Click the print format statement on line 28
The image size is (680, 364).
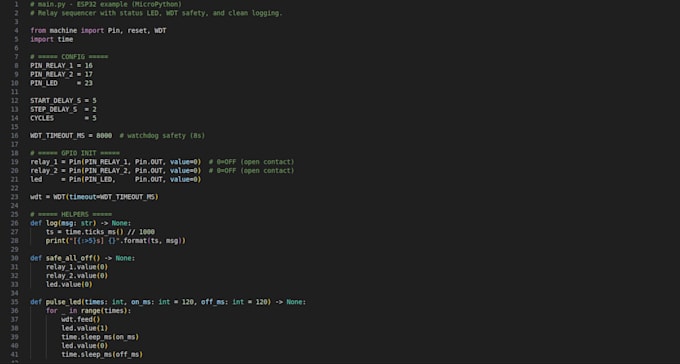(116, 240)
